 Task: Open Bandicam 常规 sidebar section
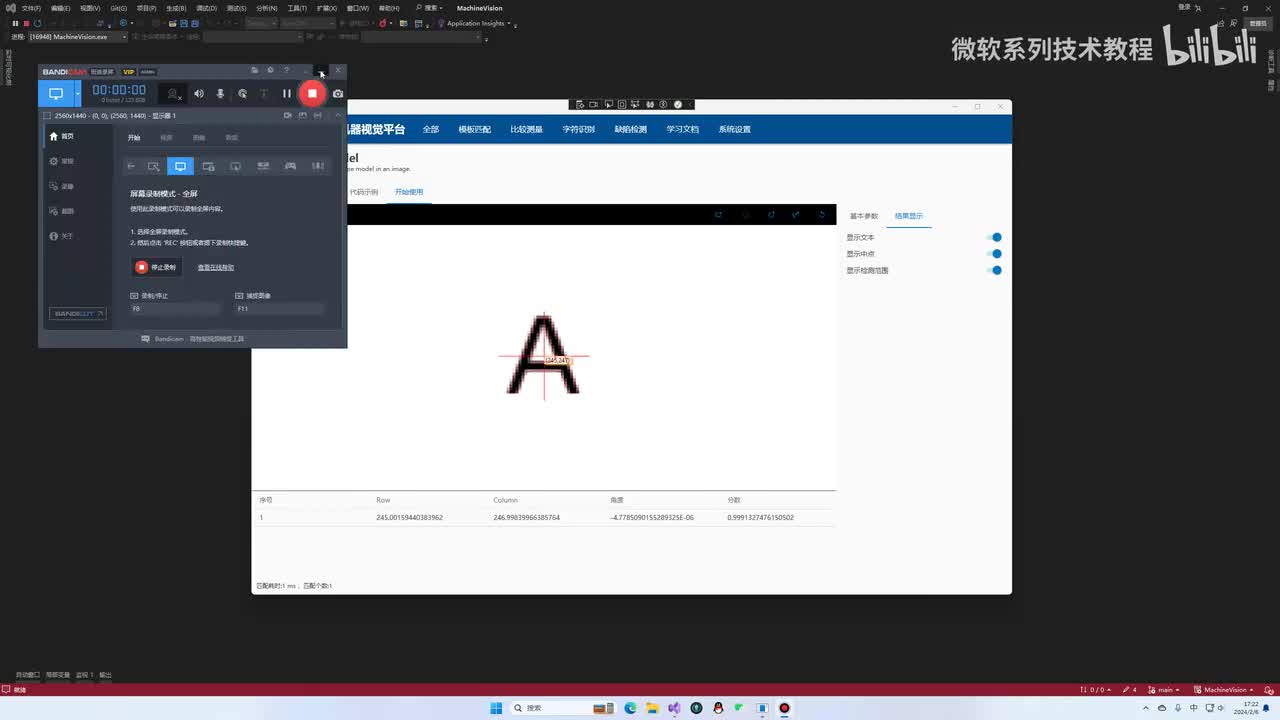pyautogui.click(x=62, y=161)
